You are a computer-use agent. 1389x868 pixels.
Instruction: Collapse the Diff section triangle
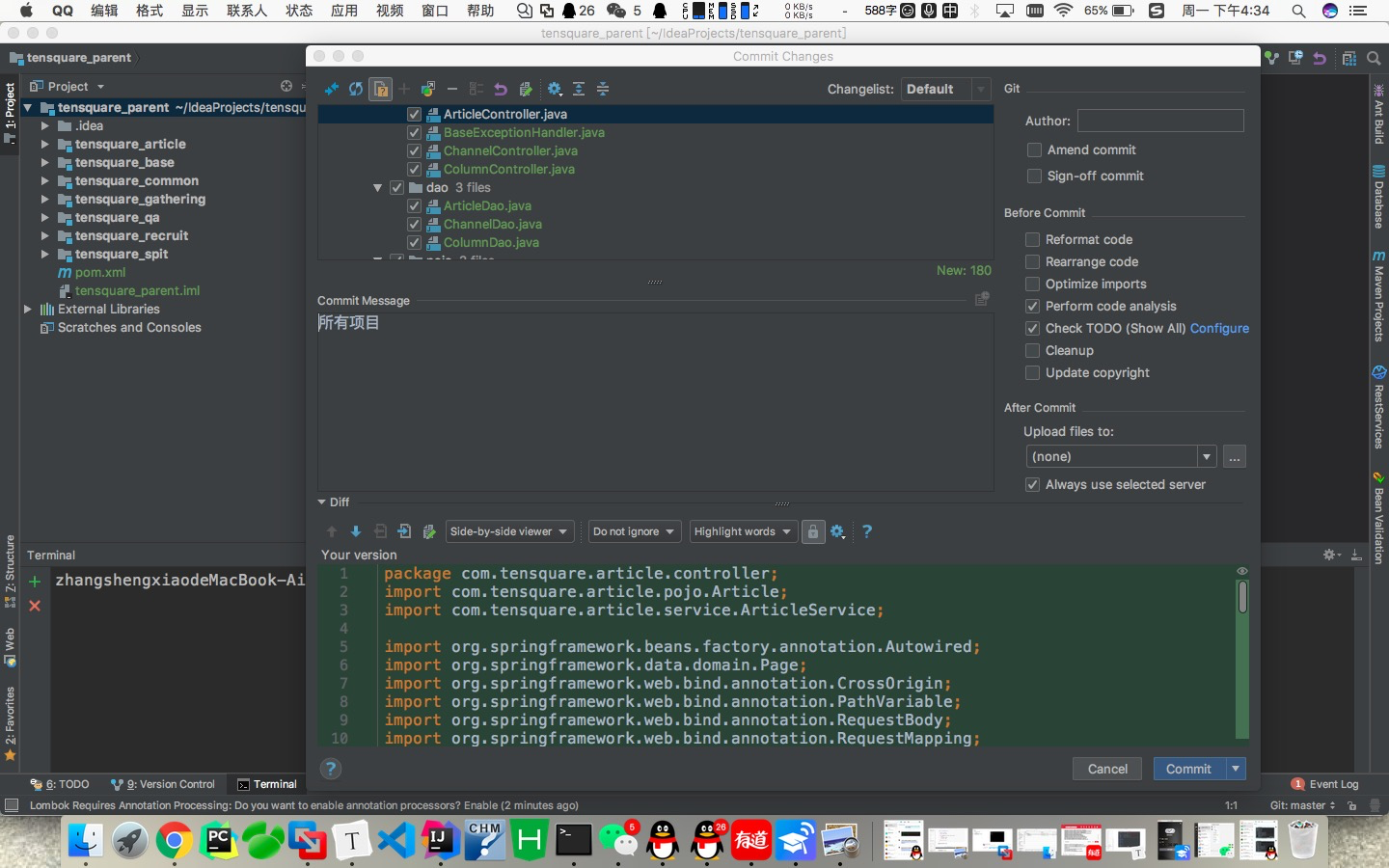click(x=322, y=502)
